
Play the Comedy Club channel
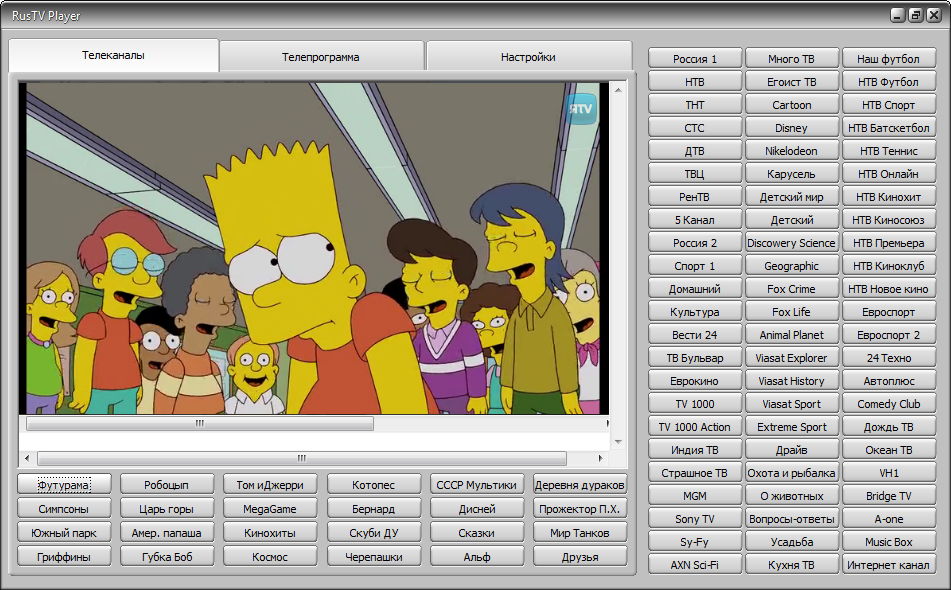(889, 404)
